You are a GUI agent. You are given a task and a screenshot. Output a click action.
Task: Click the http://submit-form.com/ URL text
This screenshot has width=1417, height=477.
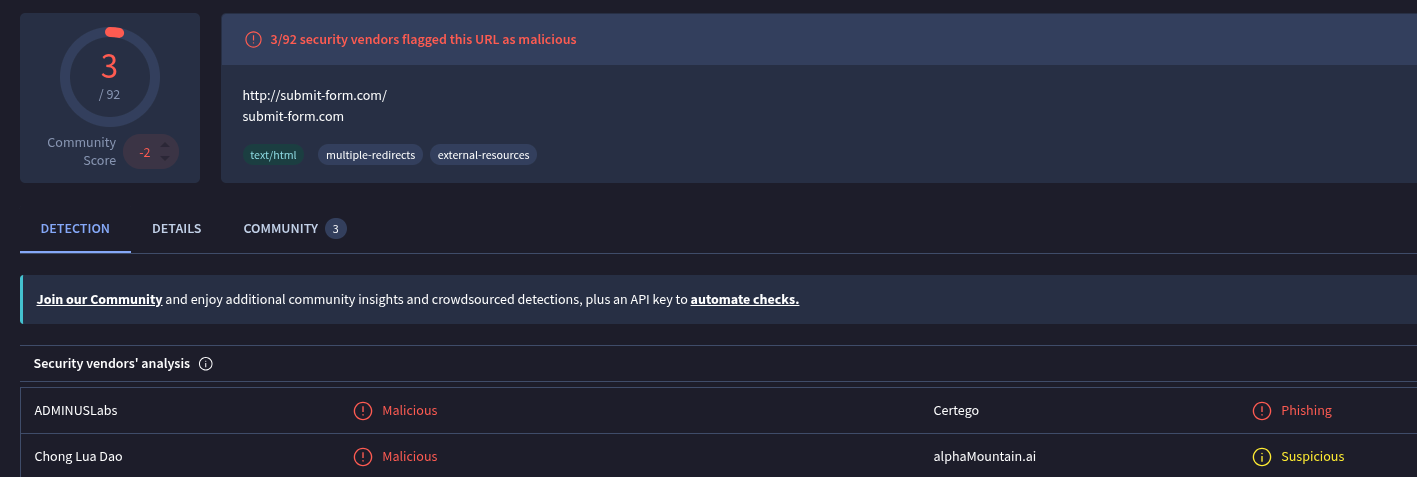pos(314,96)
